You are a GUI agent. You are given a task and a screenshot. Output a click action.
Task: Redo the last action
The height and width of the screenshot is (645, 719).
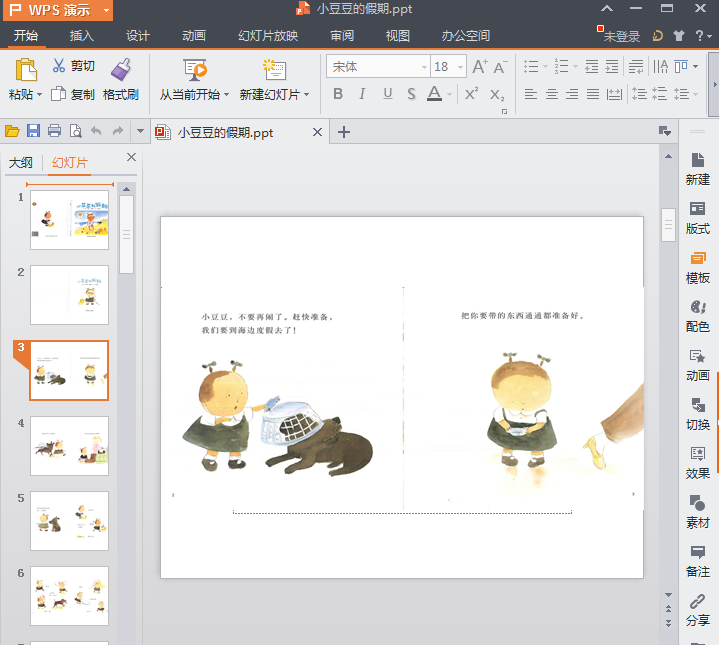[118, 131]
